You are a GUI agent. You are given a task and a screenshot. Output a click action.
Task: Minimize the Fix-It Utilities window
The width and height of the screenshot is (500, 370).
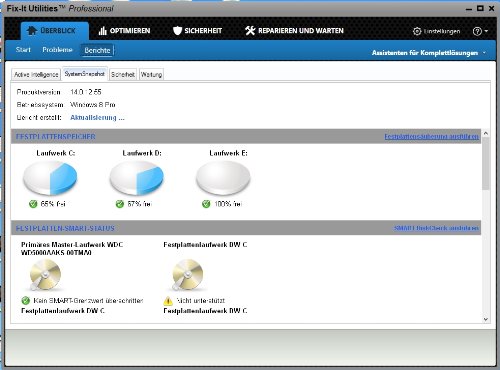(469, 9)
